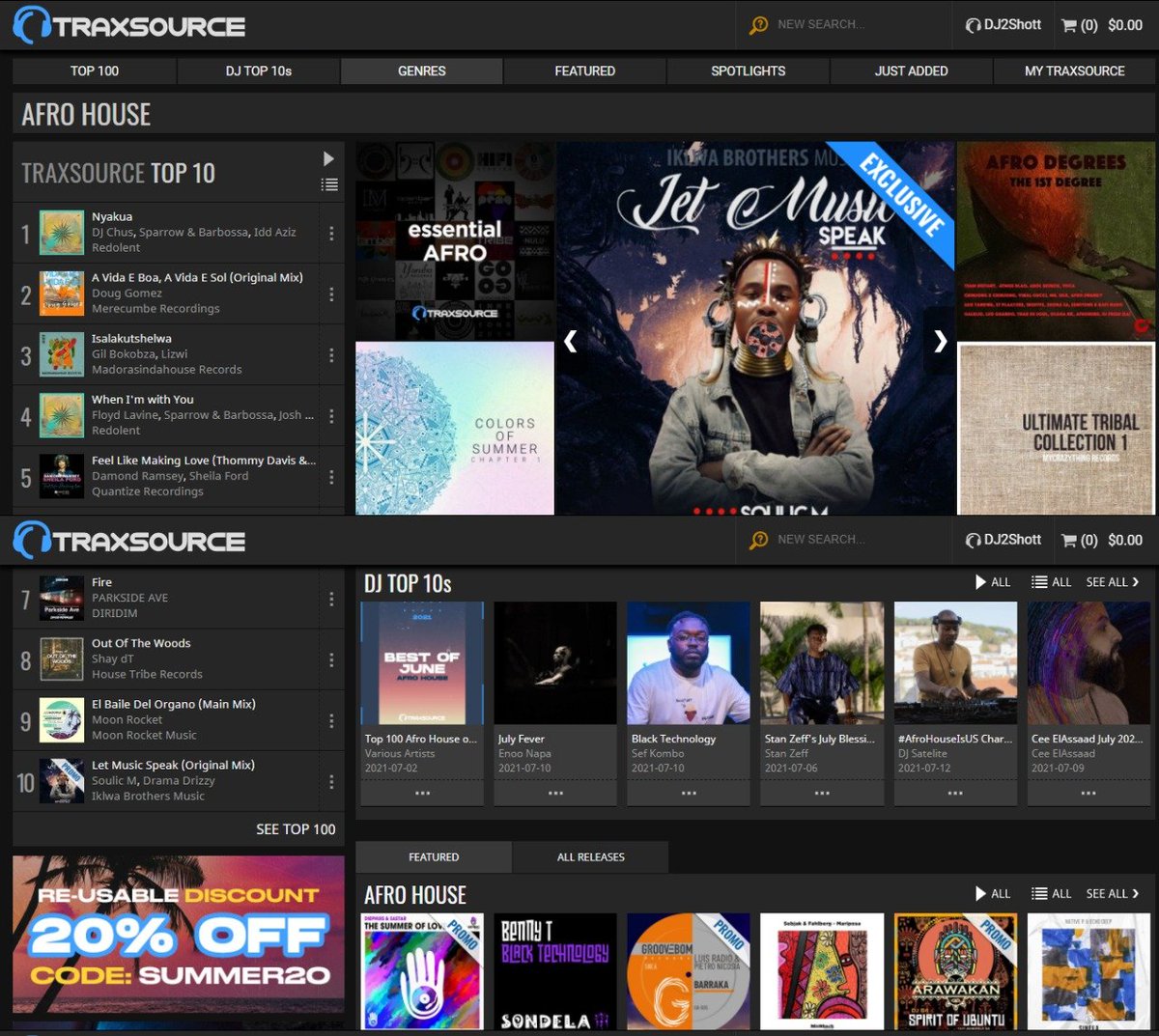Open more options under Top 100 Afro House chart

tap(422, 793)
